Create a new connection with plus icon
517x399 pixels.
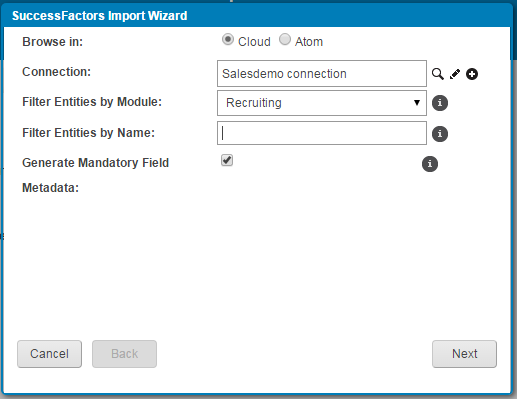472,74
